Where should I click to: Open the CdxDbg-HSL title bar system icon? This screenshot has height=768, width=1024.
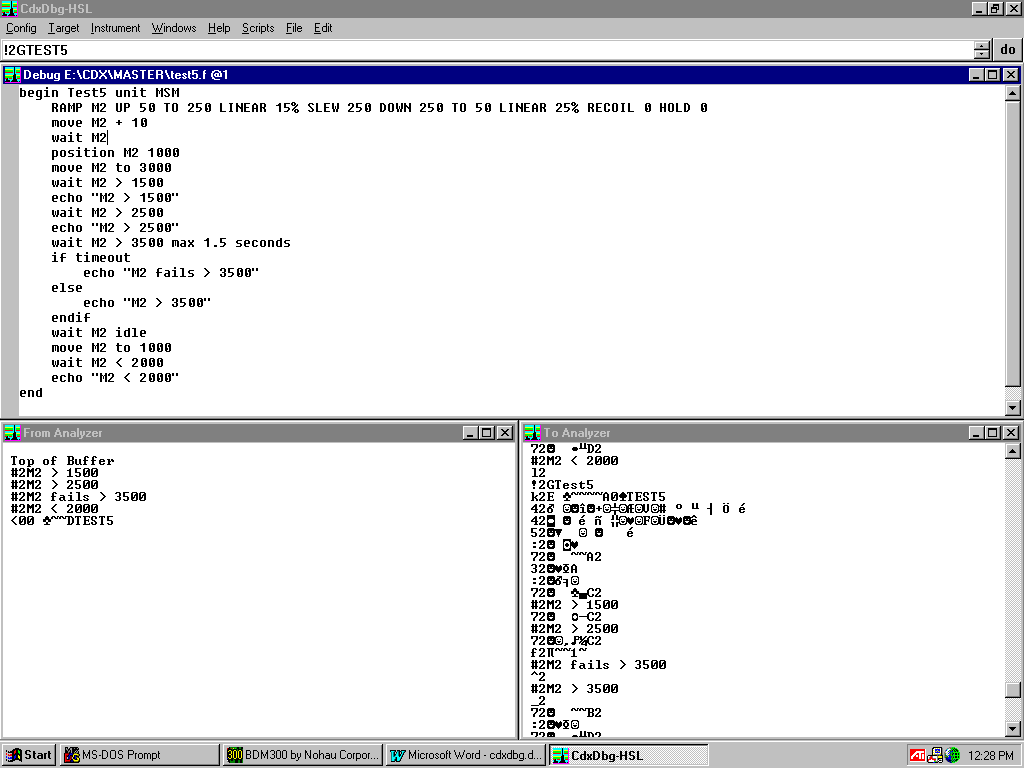[9, 8]
